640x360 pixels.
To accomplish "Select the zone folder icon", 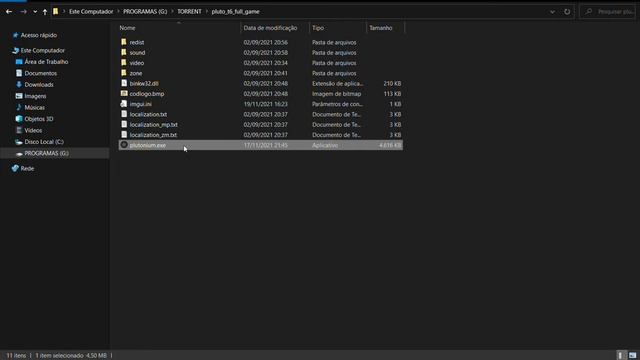I will click(x=124, y=73).
